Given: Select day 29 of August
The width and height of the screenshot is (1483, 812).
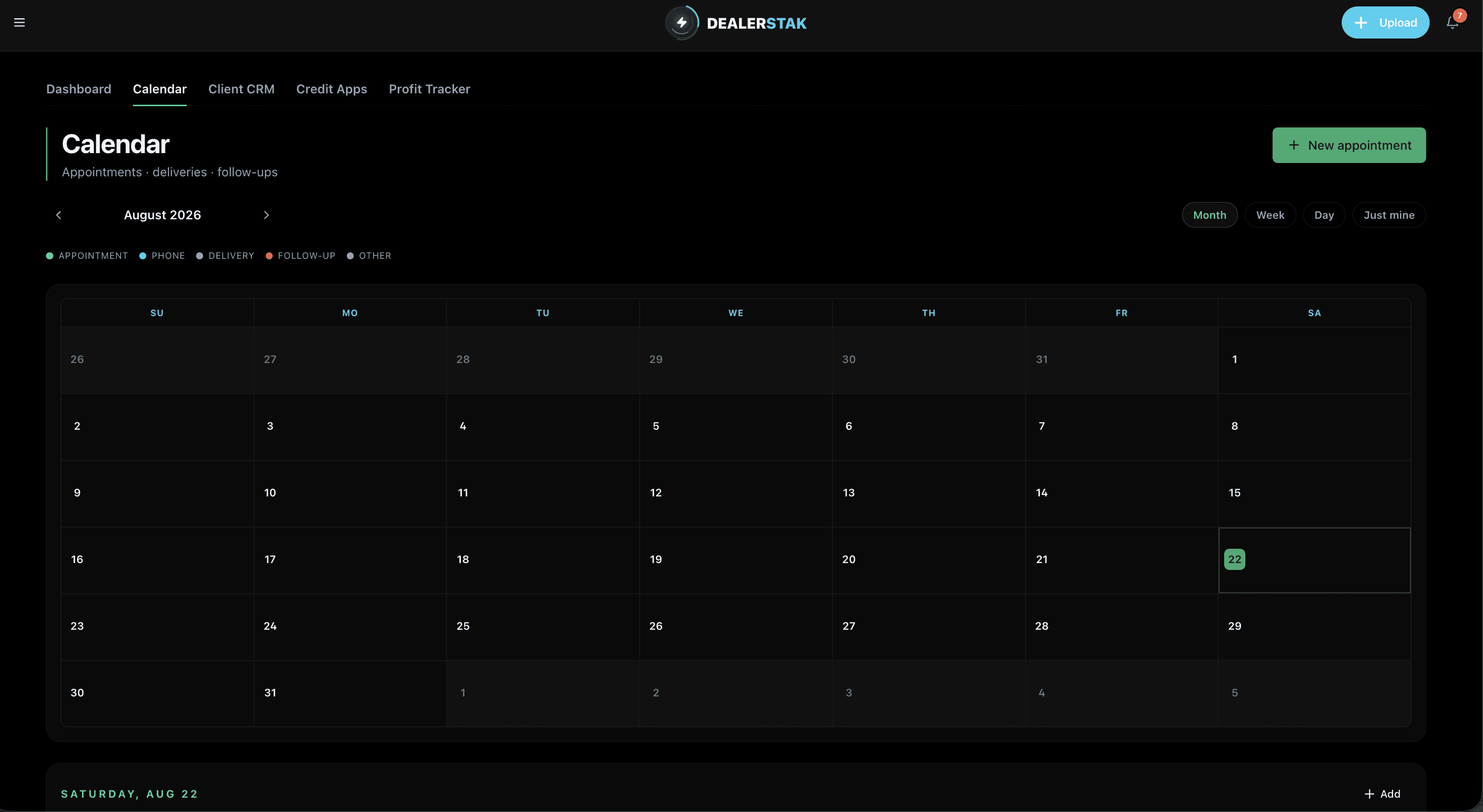Looking at the screenshot, I should tap(1315, 627).
